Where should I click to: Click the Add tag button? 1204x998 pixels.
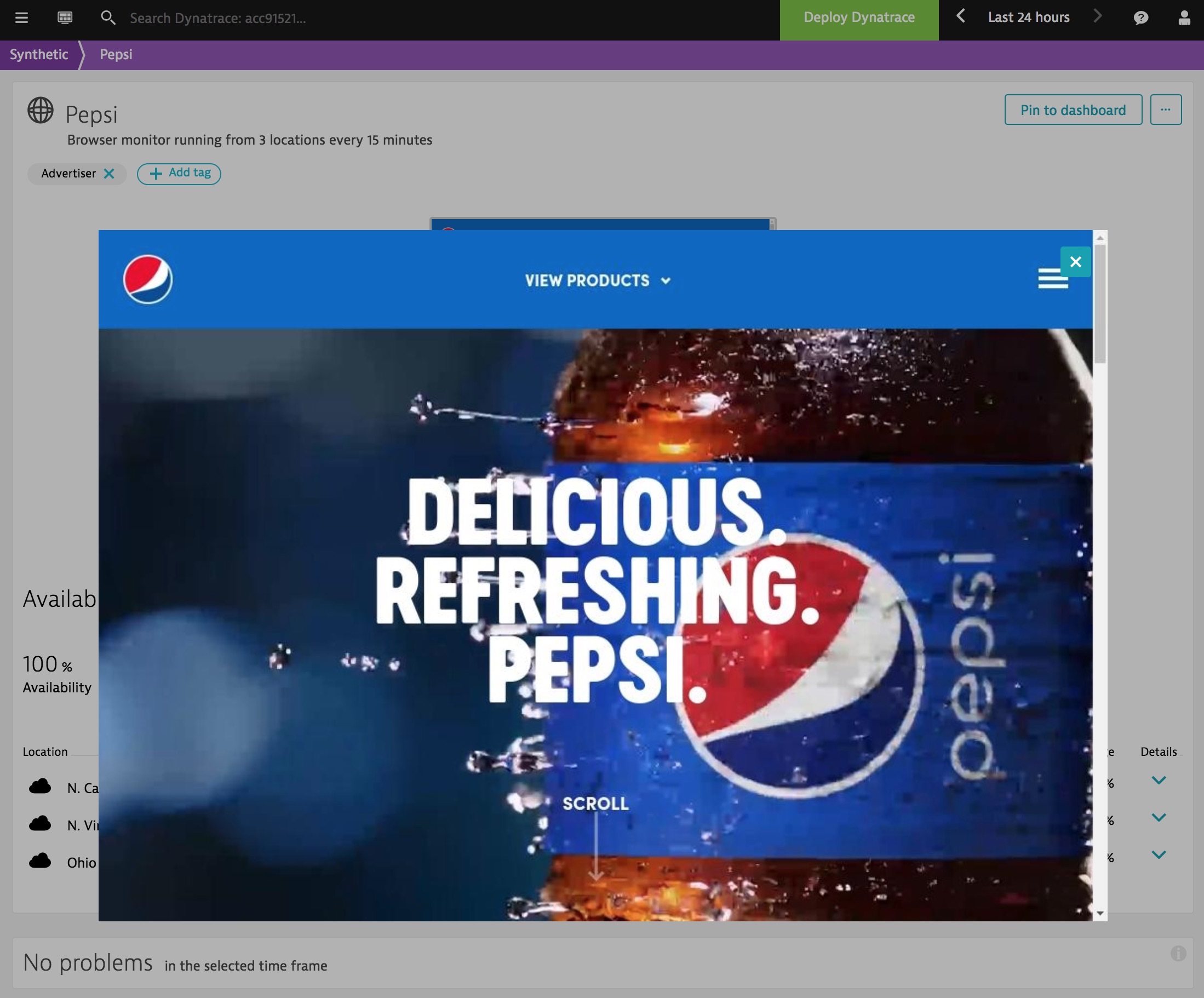point(179,173)
